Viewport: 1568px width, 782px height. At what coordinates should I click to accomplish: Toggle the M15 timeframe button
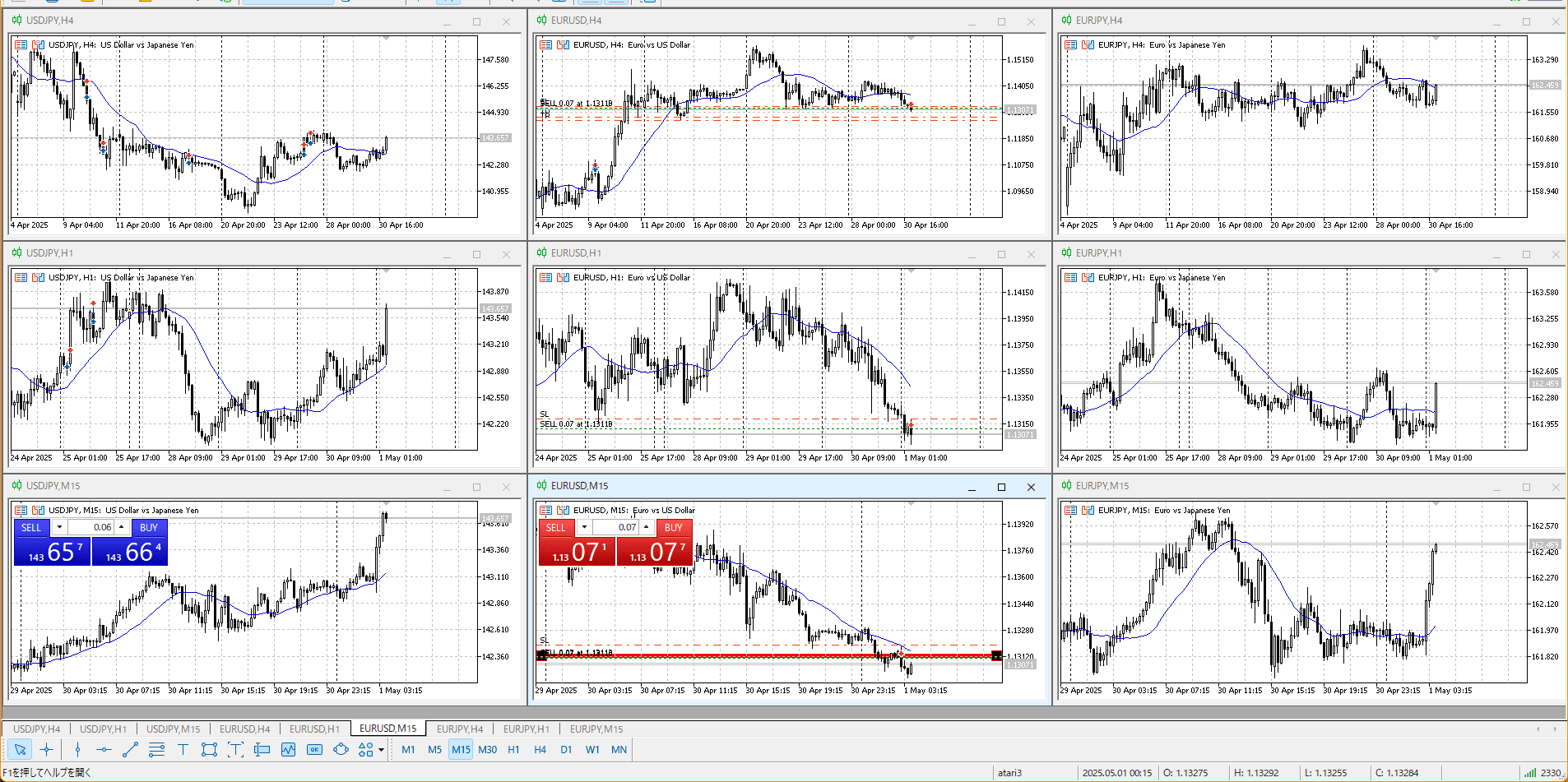(x=461, y=749)
